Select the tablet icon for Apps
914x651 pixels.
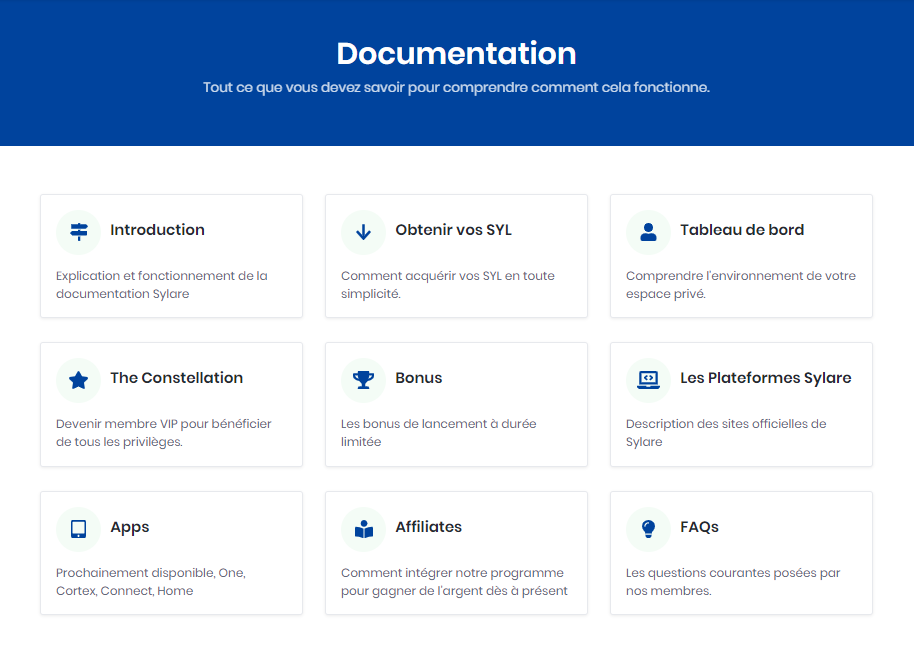click(x=79, y=529)
